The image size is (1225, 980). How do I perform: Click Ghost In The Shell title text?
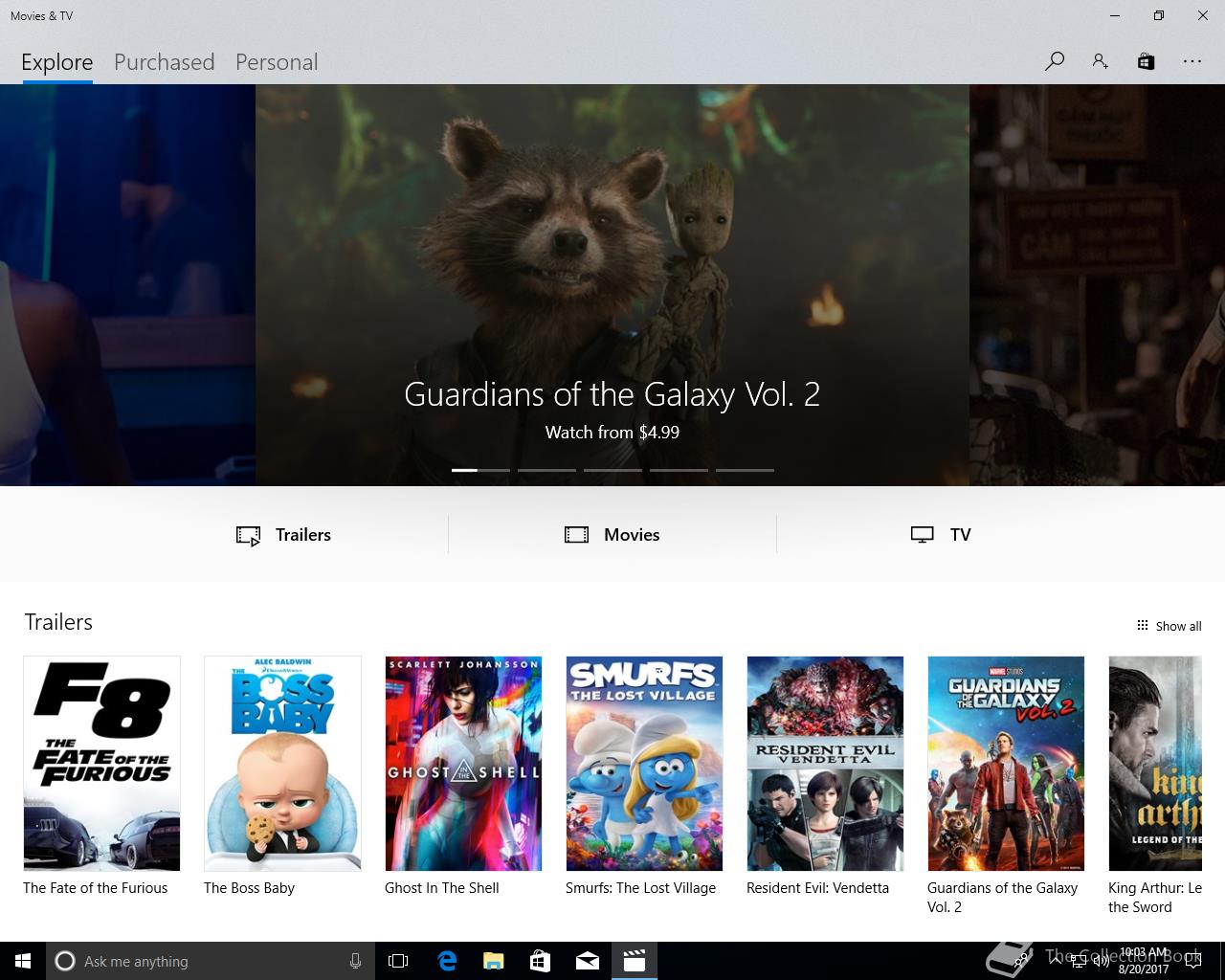[442, 888]
